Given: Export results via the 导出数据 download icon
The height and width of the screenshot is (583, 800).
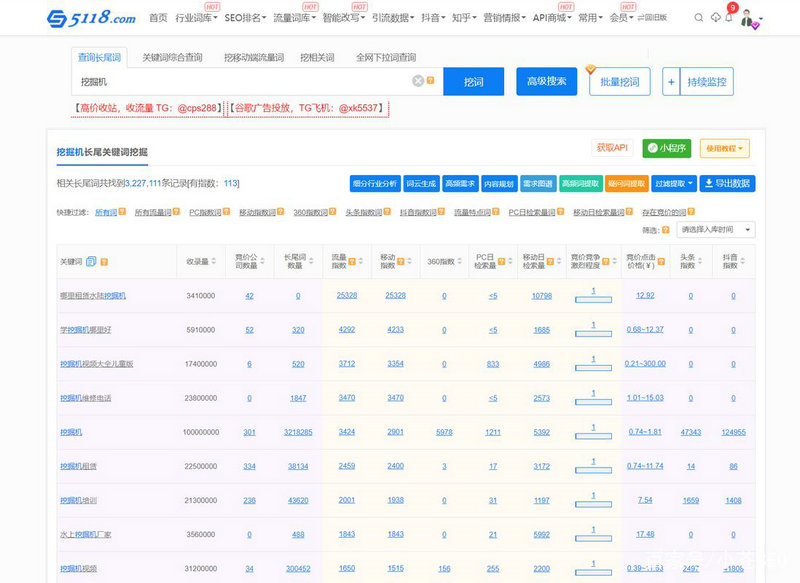Looking at the screenshot, I should (709, 183).
